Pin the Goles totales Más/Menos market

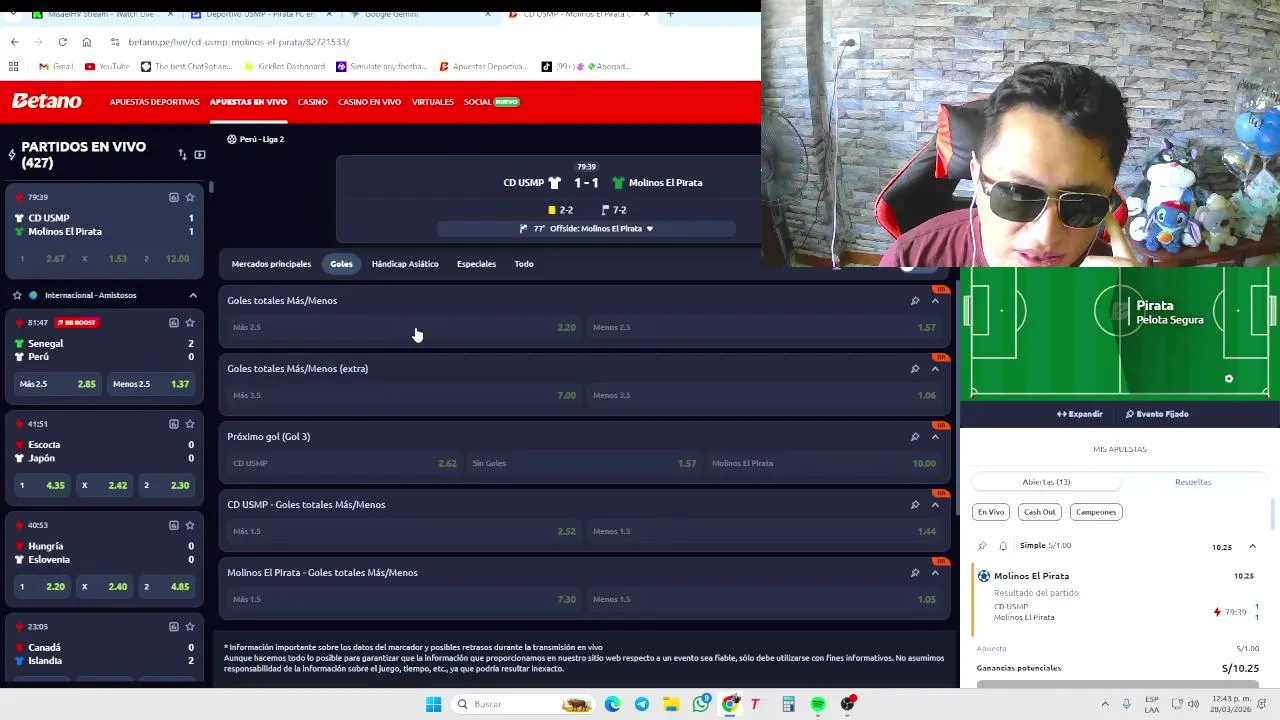click(x=915, y=301)
